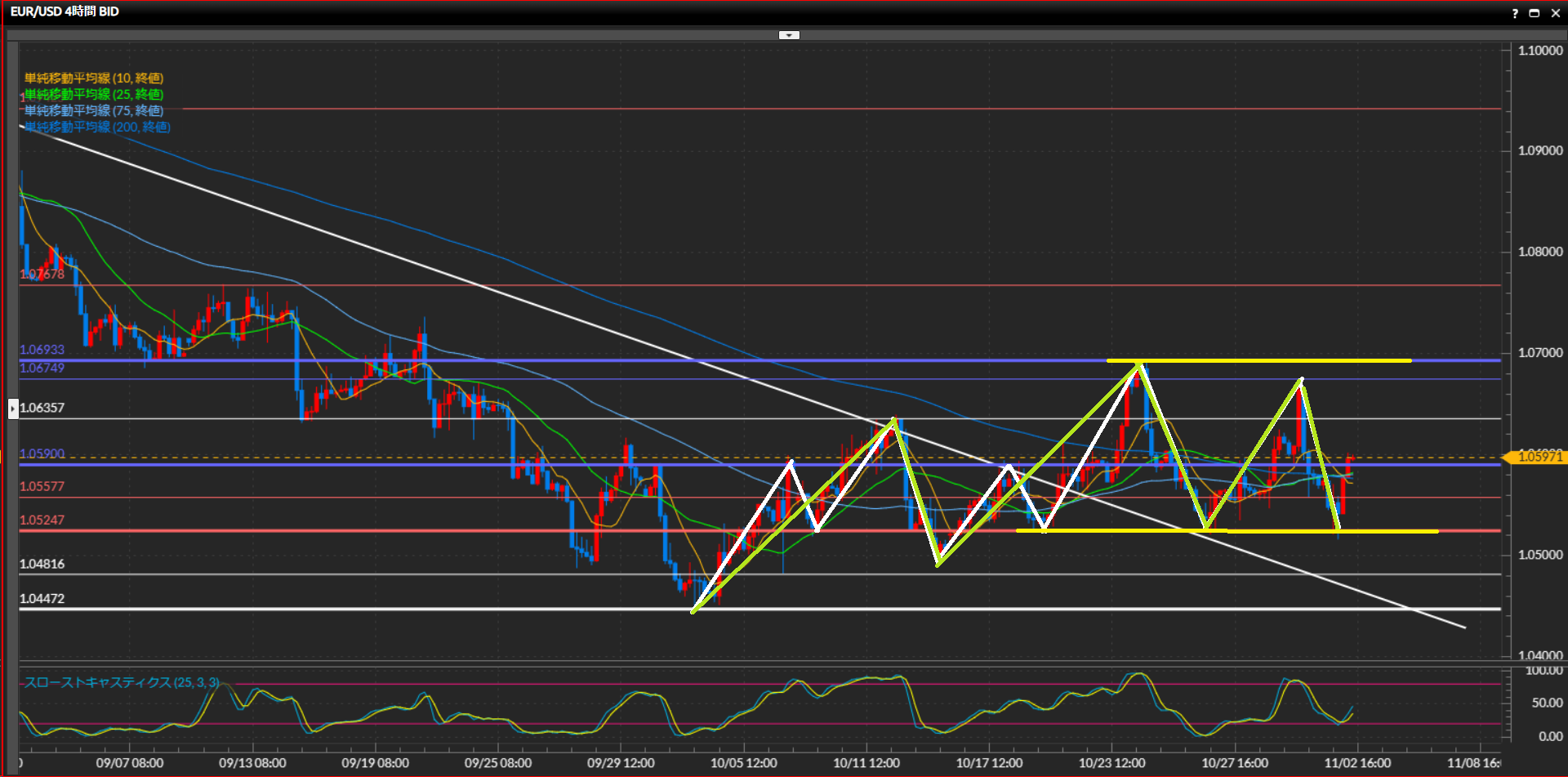Expand the top toolbar dropdown arrow
The width and height of the screenshot is (1568, 777).
789,35
